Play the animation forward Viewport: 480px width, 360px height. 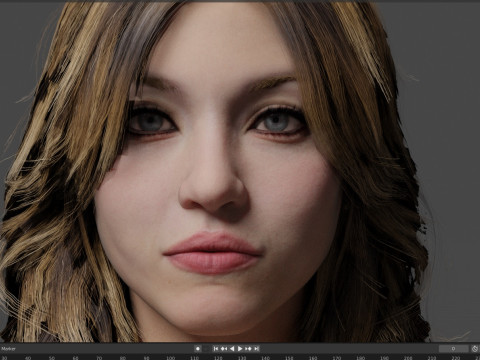[x=240, y=349]
